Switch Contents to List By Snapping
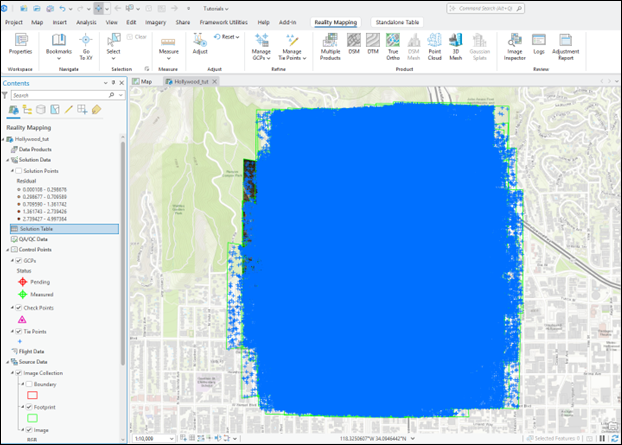622x445 pixels. point(83,109)
